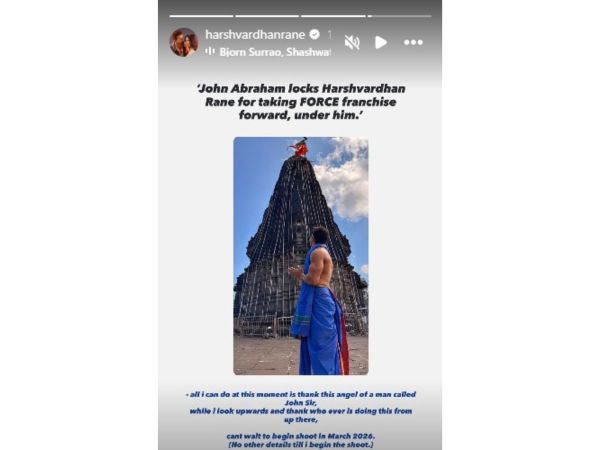Select the third story progress segment

click(x=333, y=16)
